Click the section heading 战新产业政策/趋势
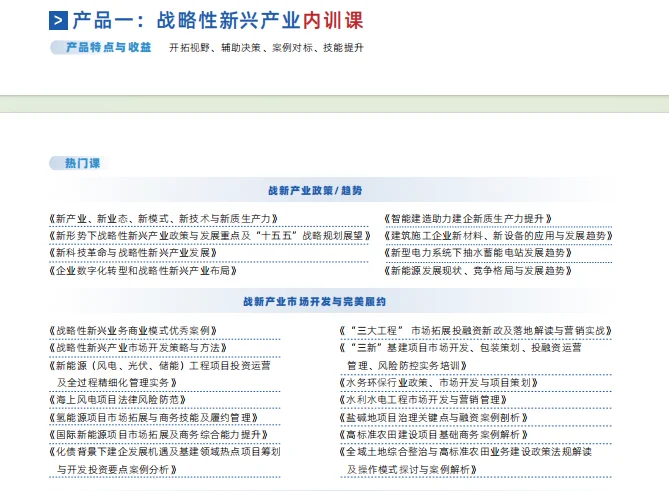The image size is (669, 491). 315,190
